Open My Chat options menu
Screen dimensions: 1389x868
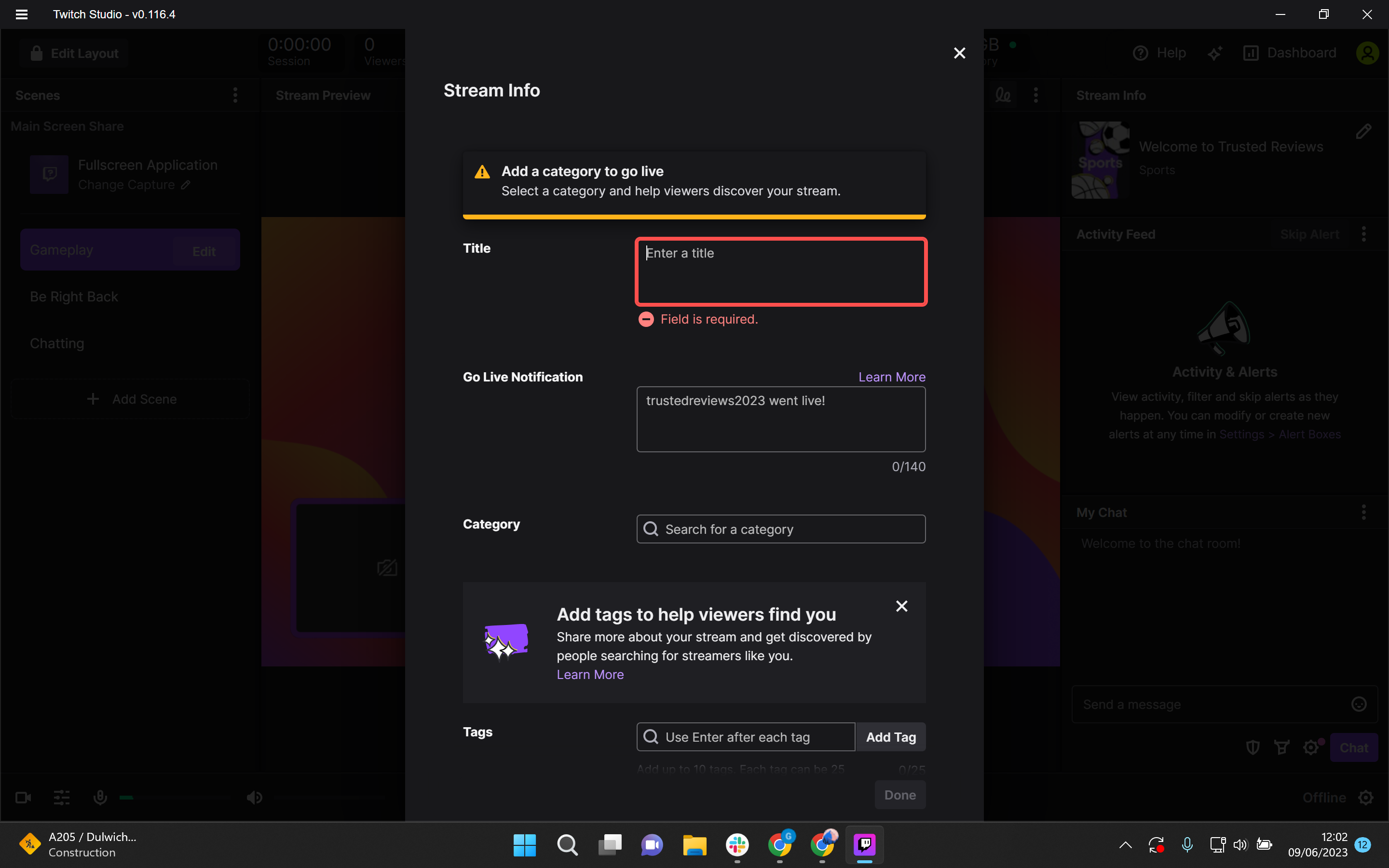coord(1364,512)
